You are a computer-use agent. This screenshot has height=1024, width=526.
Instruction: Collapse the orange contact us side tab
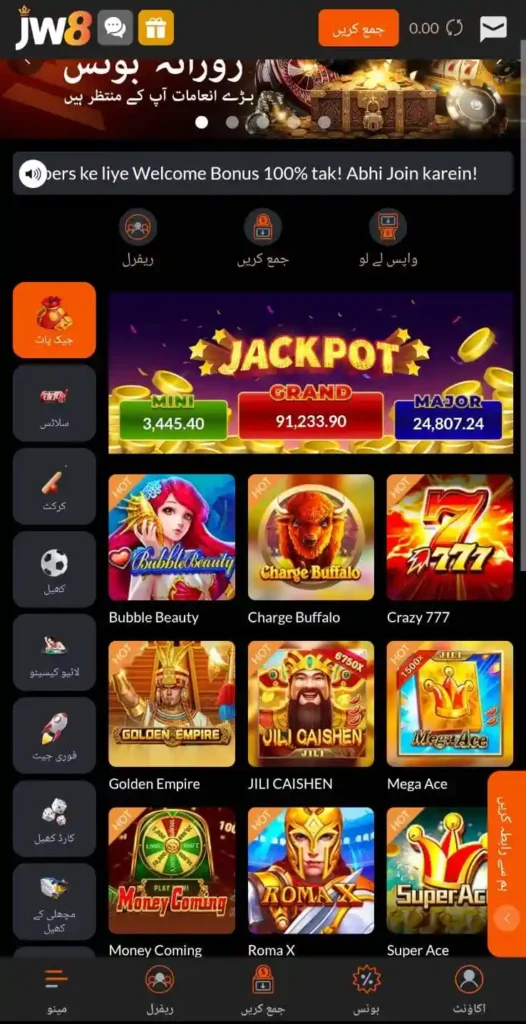point(506,918)
